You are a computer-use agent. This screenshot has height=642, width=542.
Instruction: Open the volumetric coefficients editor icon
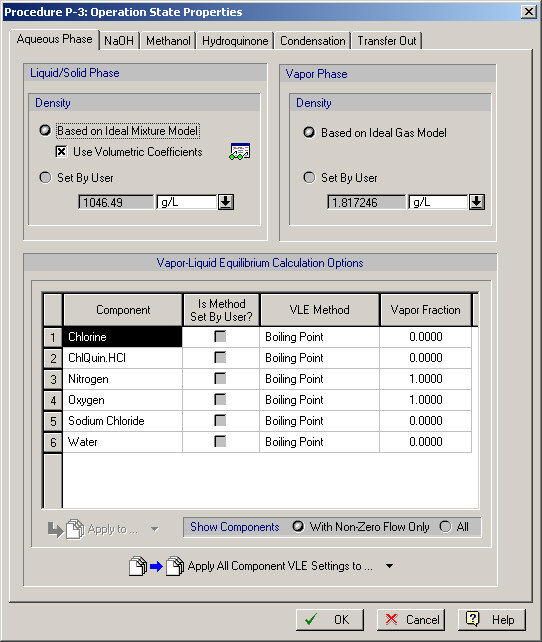point(240,151)
